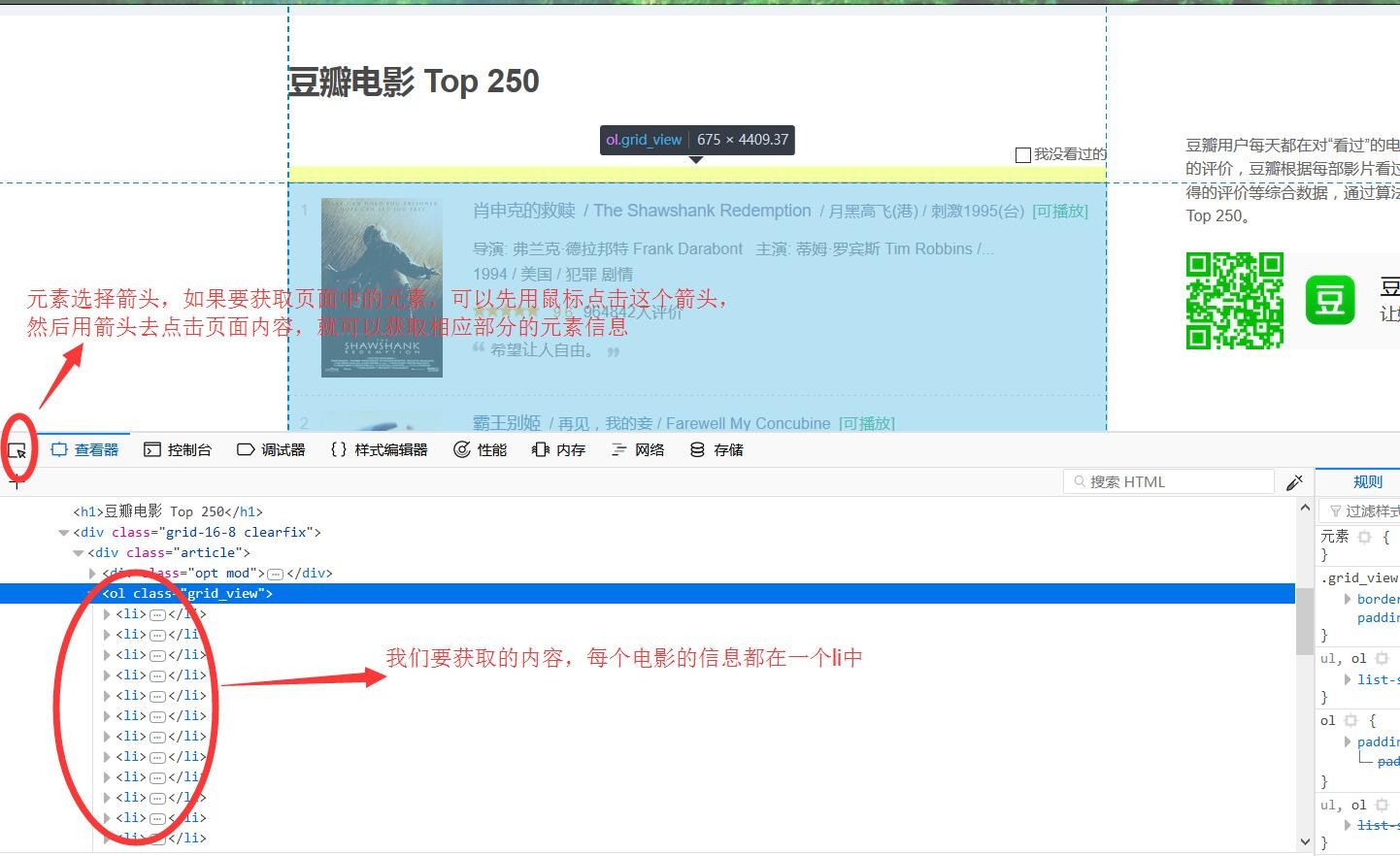Open the 查看器 (Inspector) tab
This screenshot has width=1400, height=856.
click(84, 450)
